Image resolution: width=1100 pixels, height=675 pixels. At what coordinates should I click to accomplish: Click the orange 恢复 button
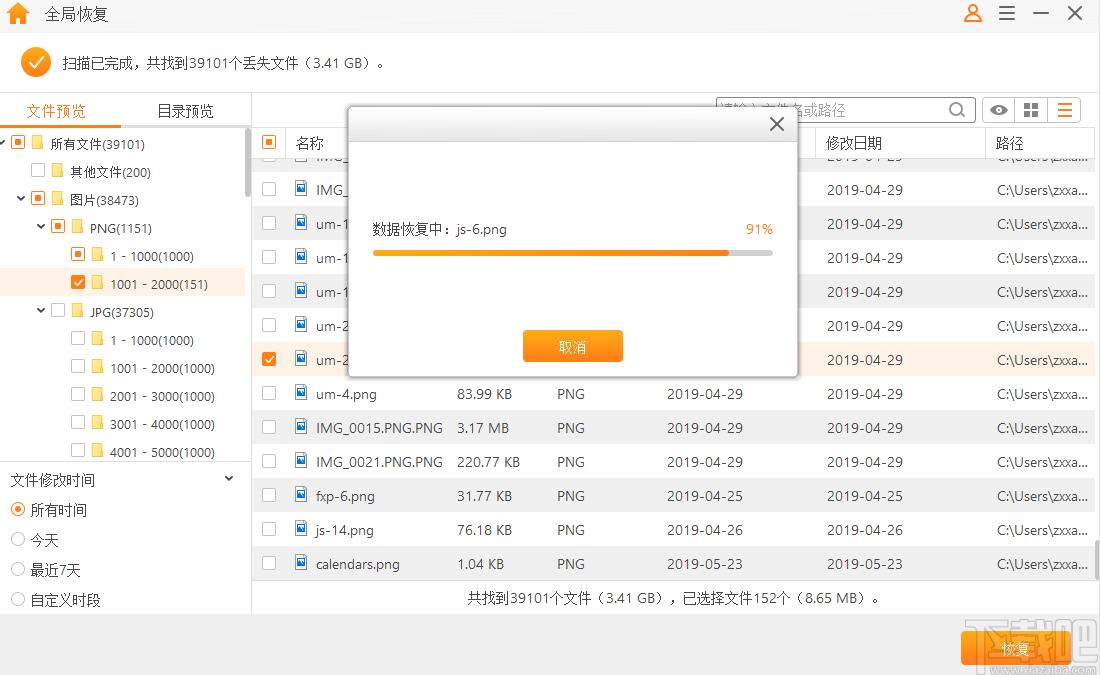(1015, 648)
